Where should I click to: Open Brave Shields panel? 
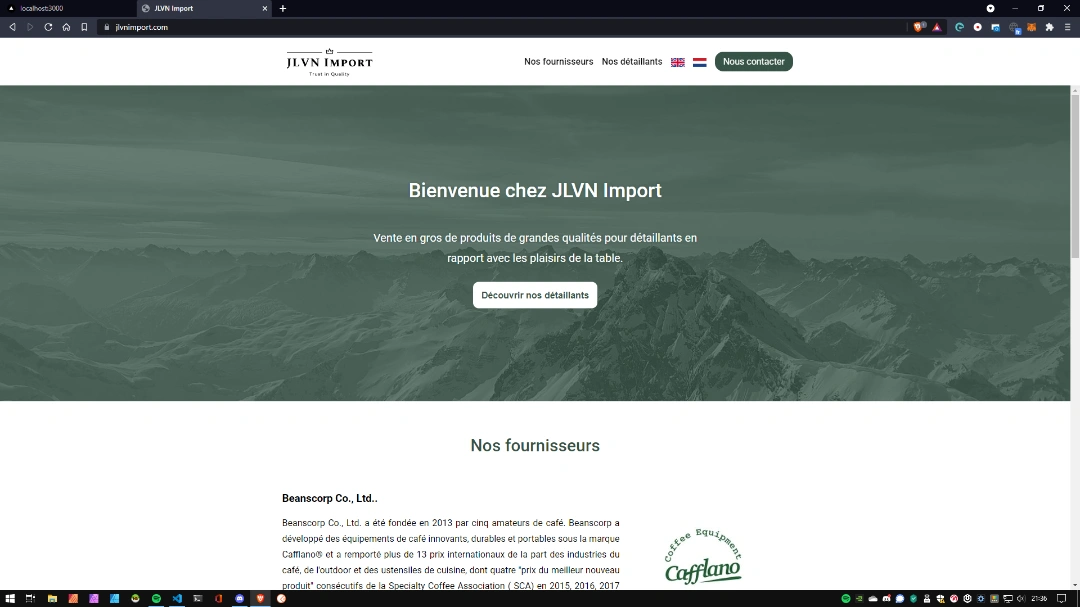(919, 27)
